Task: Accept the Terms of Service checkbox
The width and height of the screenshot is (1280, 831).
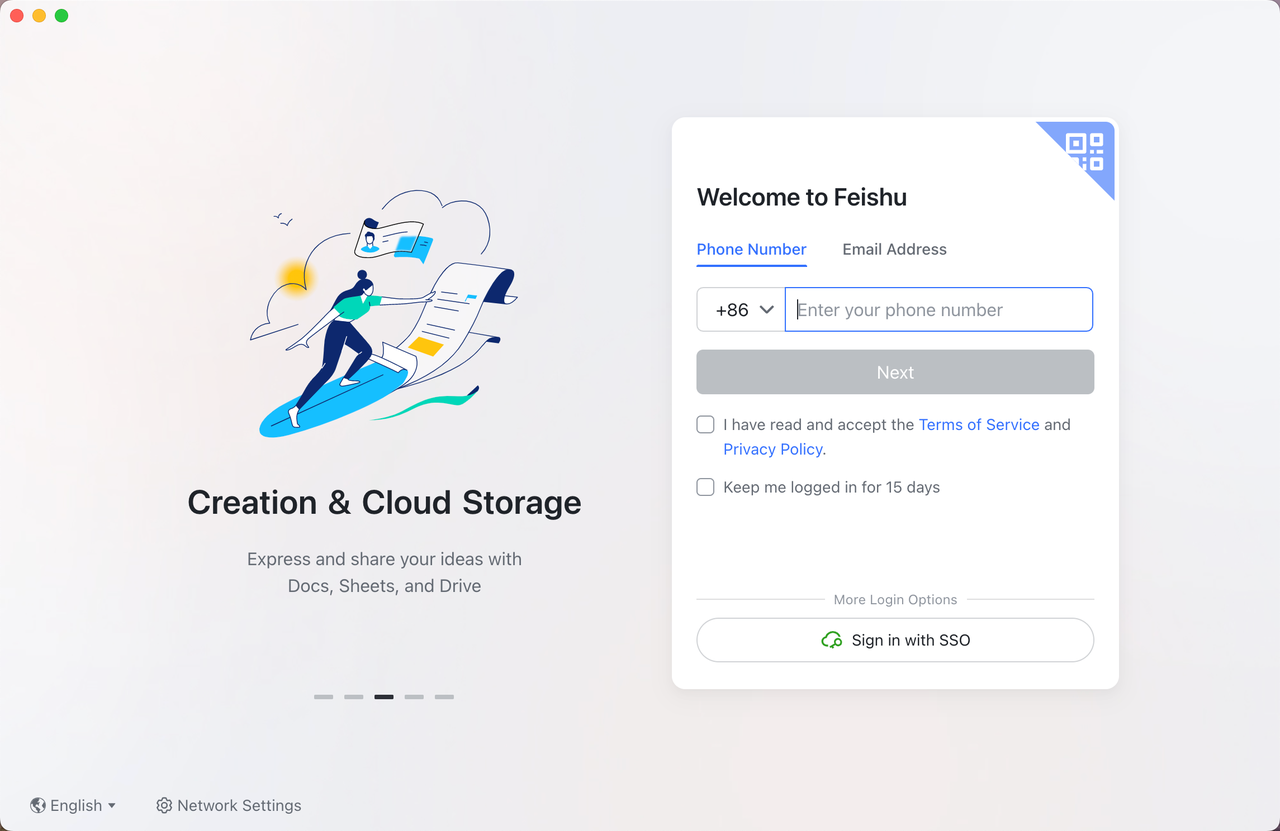Action: click(706, 425)
